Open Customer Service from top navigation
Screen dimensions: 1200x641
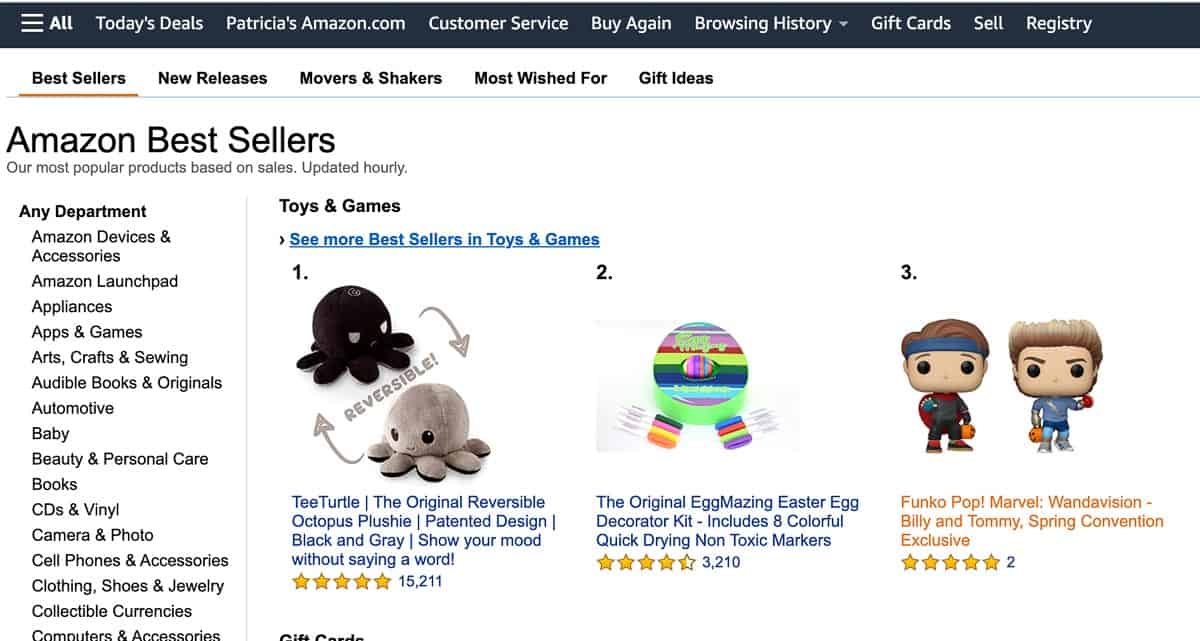[x=498, y=22]
